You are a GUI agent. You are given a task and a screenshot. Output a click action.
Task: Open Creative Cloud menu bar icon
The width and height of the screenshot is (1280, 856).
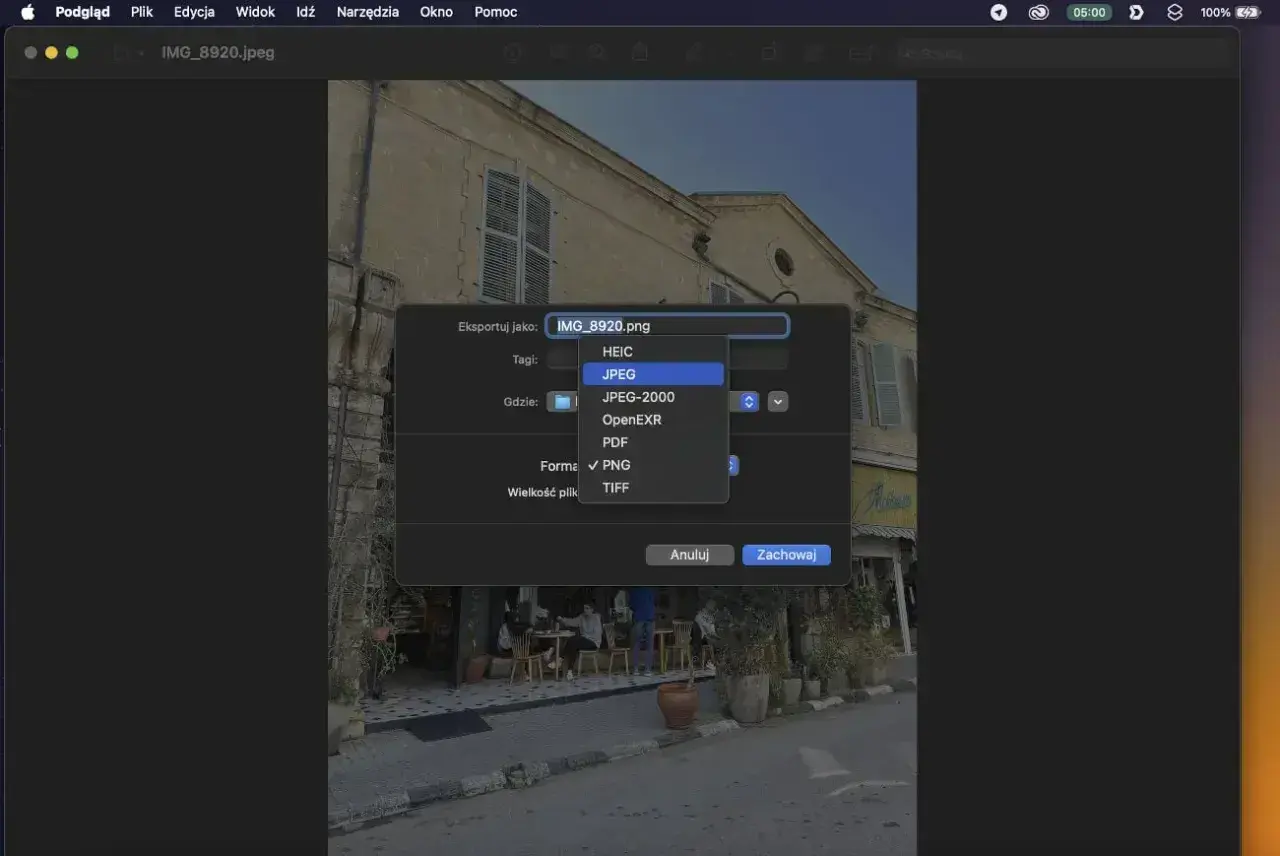(x=1038, y=12)
